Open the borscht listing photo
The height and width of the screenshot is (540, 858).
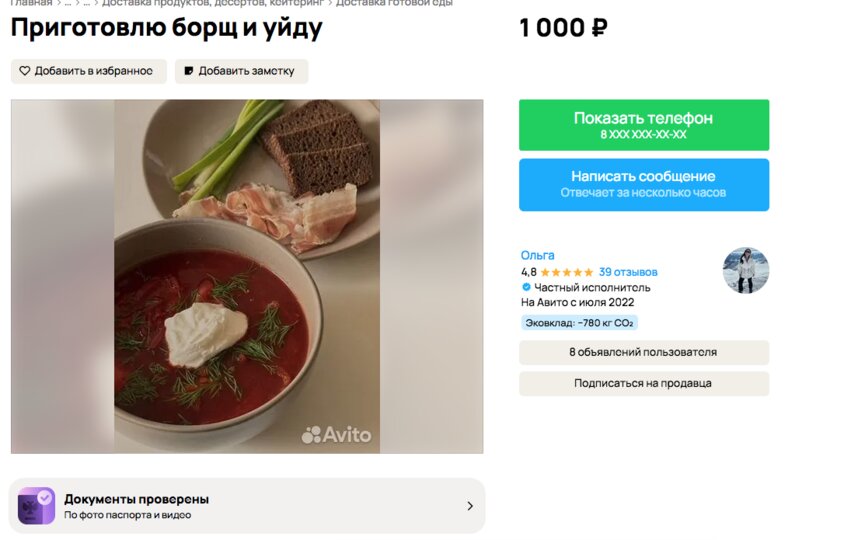point(247,276)
